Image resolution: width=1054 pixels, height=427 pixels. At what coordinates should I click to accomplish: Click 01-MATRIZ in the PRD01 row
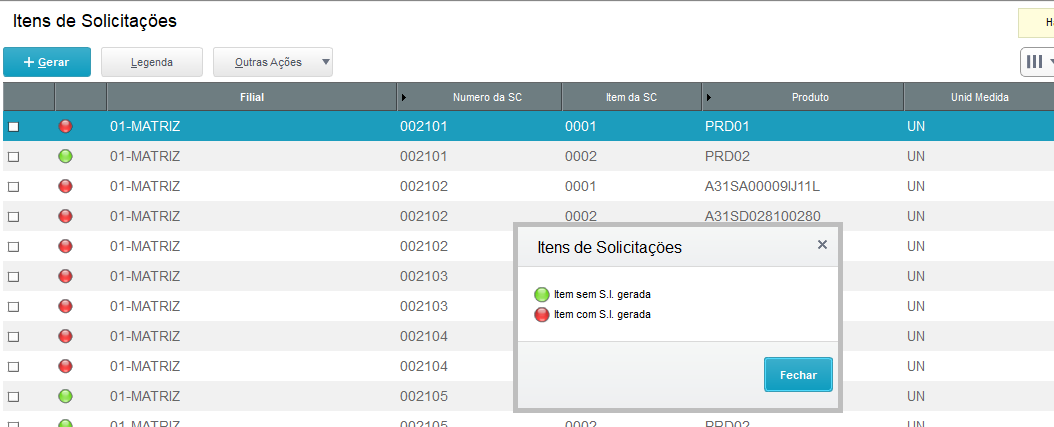(145, 126)
